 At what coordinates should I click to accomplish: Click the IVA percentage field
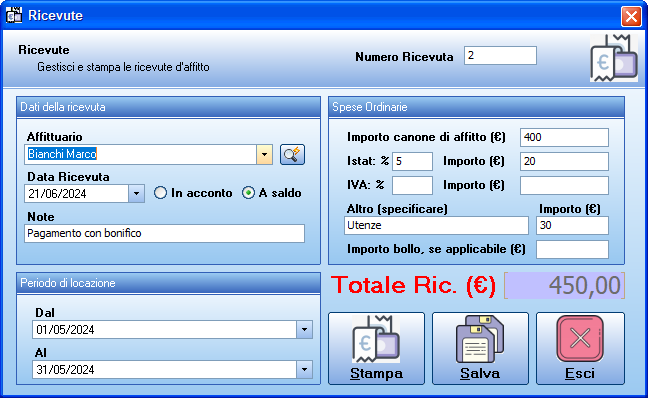[x=412, y=185]
